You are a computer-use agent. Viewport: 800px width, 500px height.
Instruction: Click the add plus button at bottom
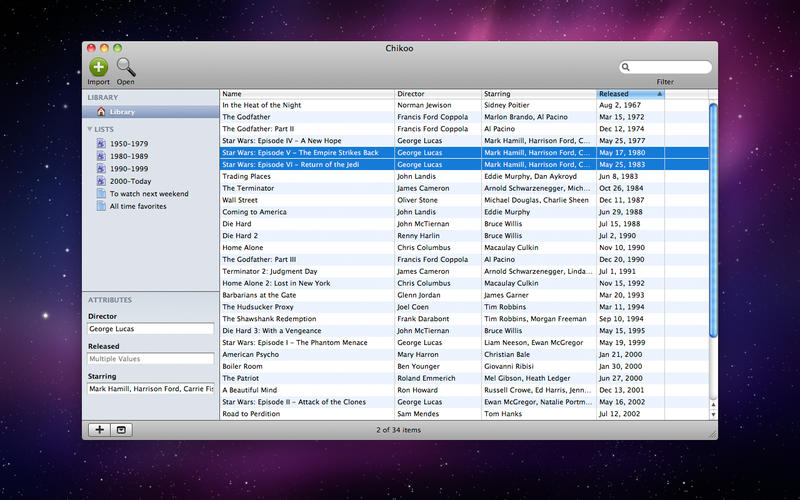pos(99,430)
